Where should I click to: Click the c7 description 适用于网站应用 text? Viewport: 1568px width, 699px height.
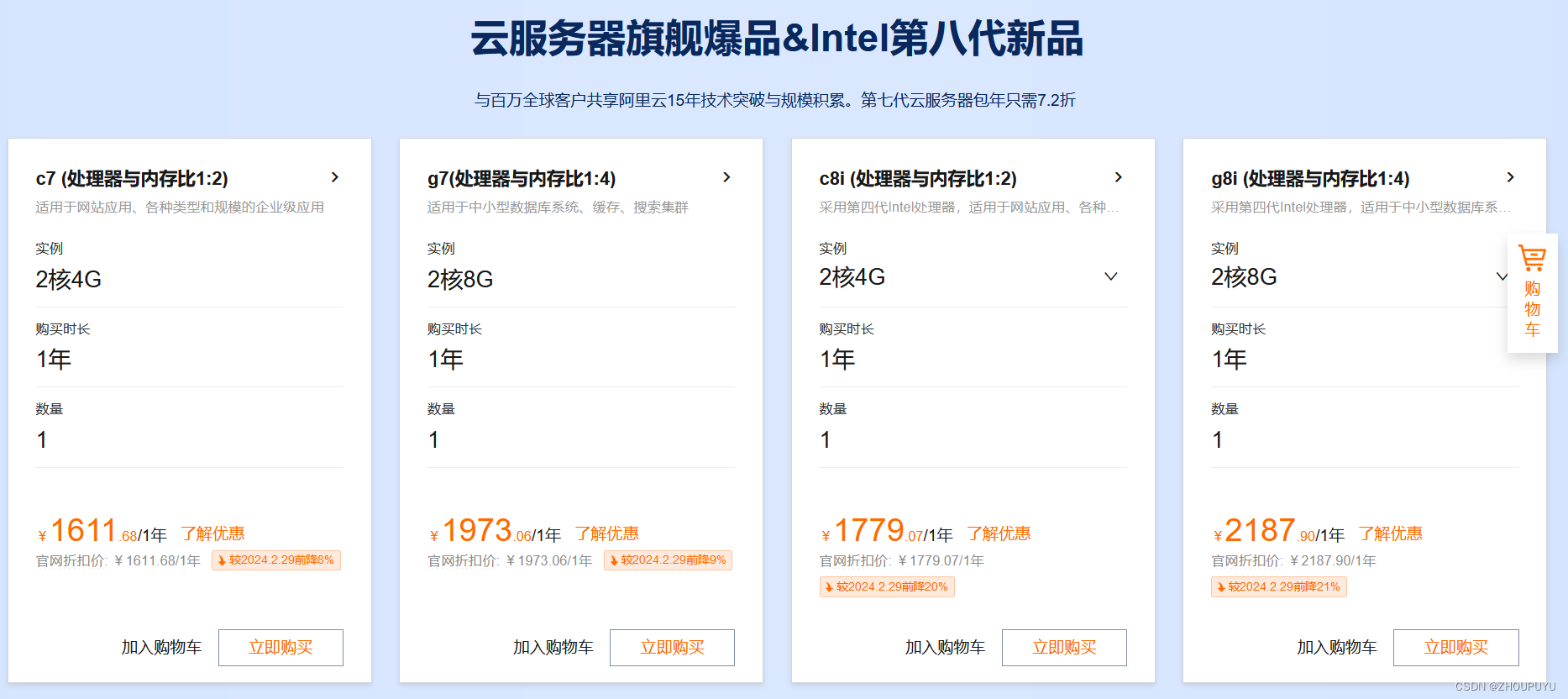click(x=180, y=208)
